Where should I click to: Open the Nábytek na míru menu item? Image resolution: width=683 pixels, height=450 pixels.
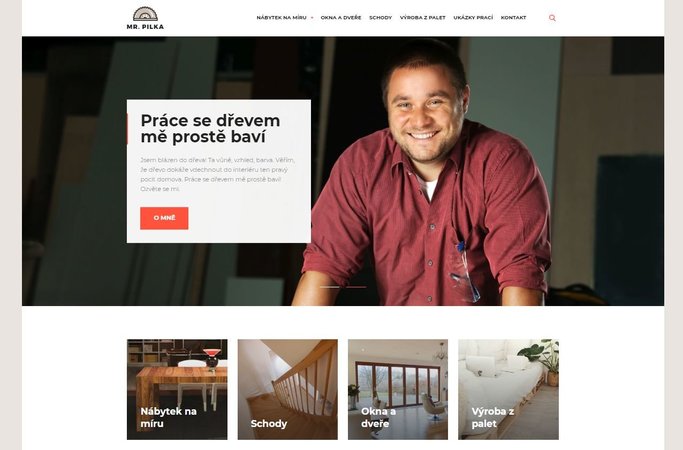pos(281,18)
